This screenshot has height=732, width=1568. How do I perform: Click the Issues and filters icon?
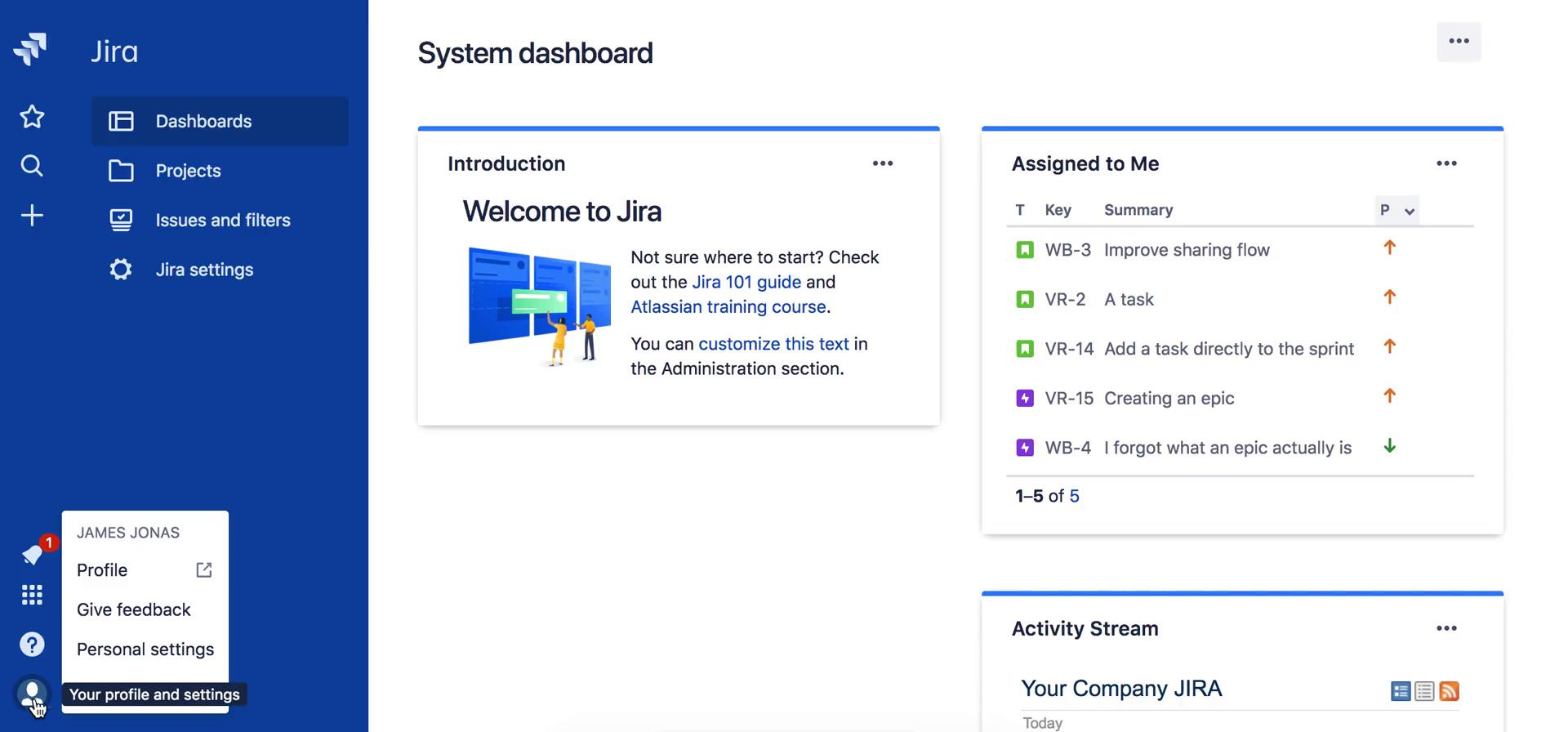tap(121, 220)
